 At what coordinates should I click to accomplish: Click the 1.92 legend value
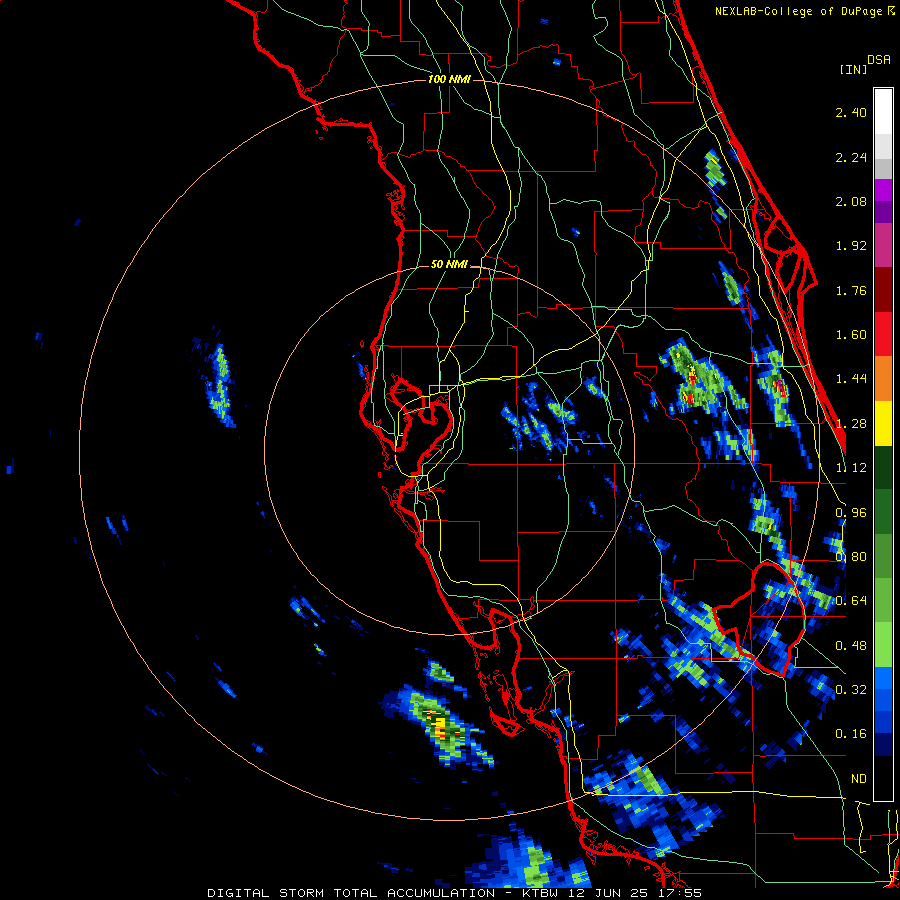pyautogui.click(x=851, y=246)
